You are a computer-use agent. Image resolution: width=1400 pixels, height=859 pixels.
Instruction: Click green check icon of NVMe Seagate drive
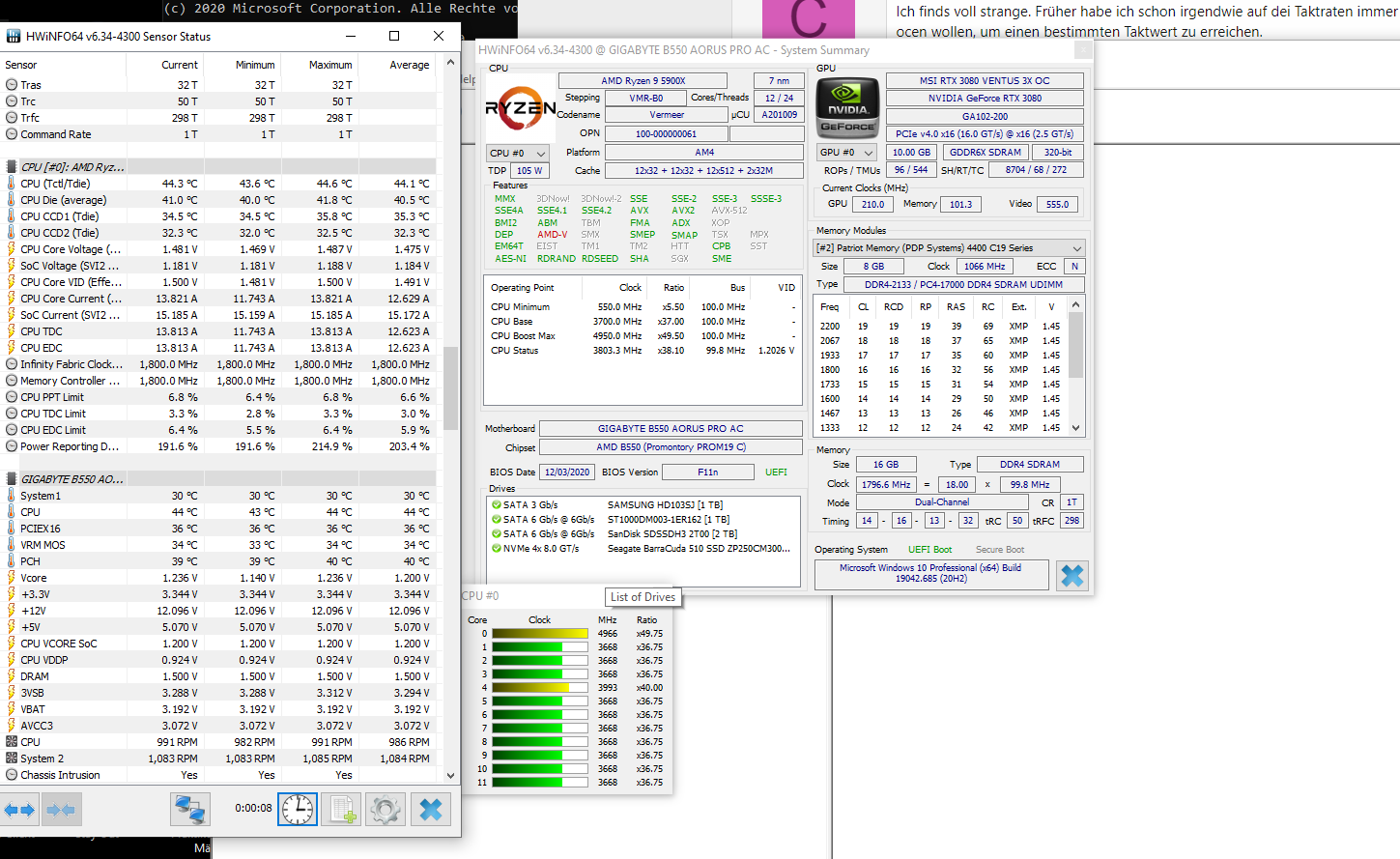point(496,548)
